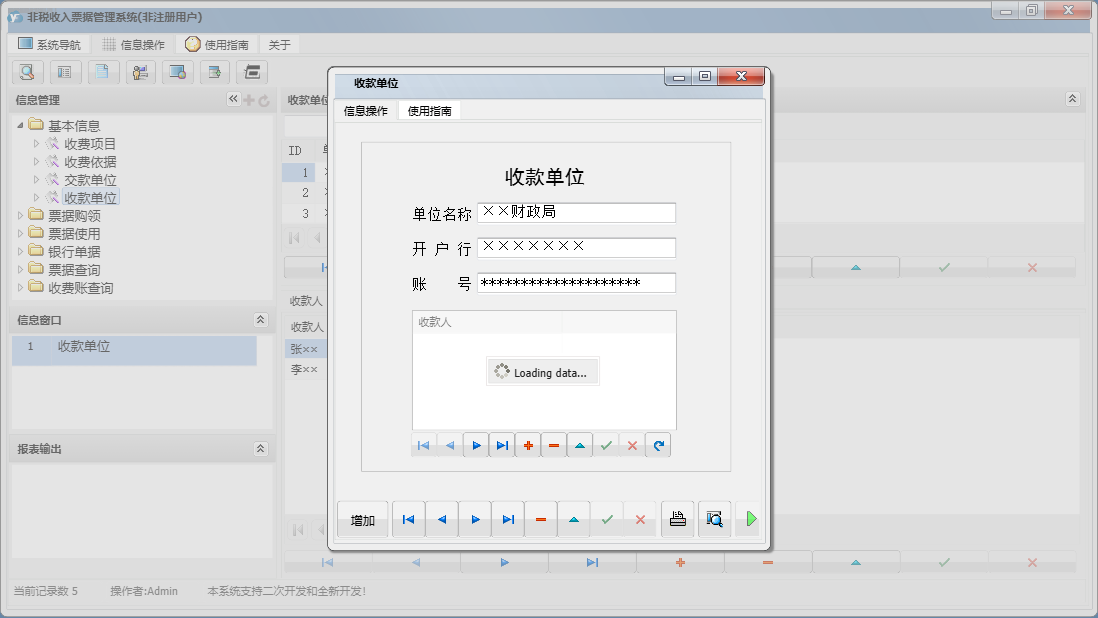The height and width of the screenshot is (618, 1098).
Task: Collapse the 信息管理 panel
Action: pyautogui.click(x=233, y=99)
